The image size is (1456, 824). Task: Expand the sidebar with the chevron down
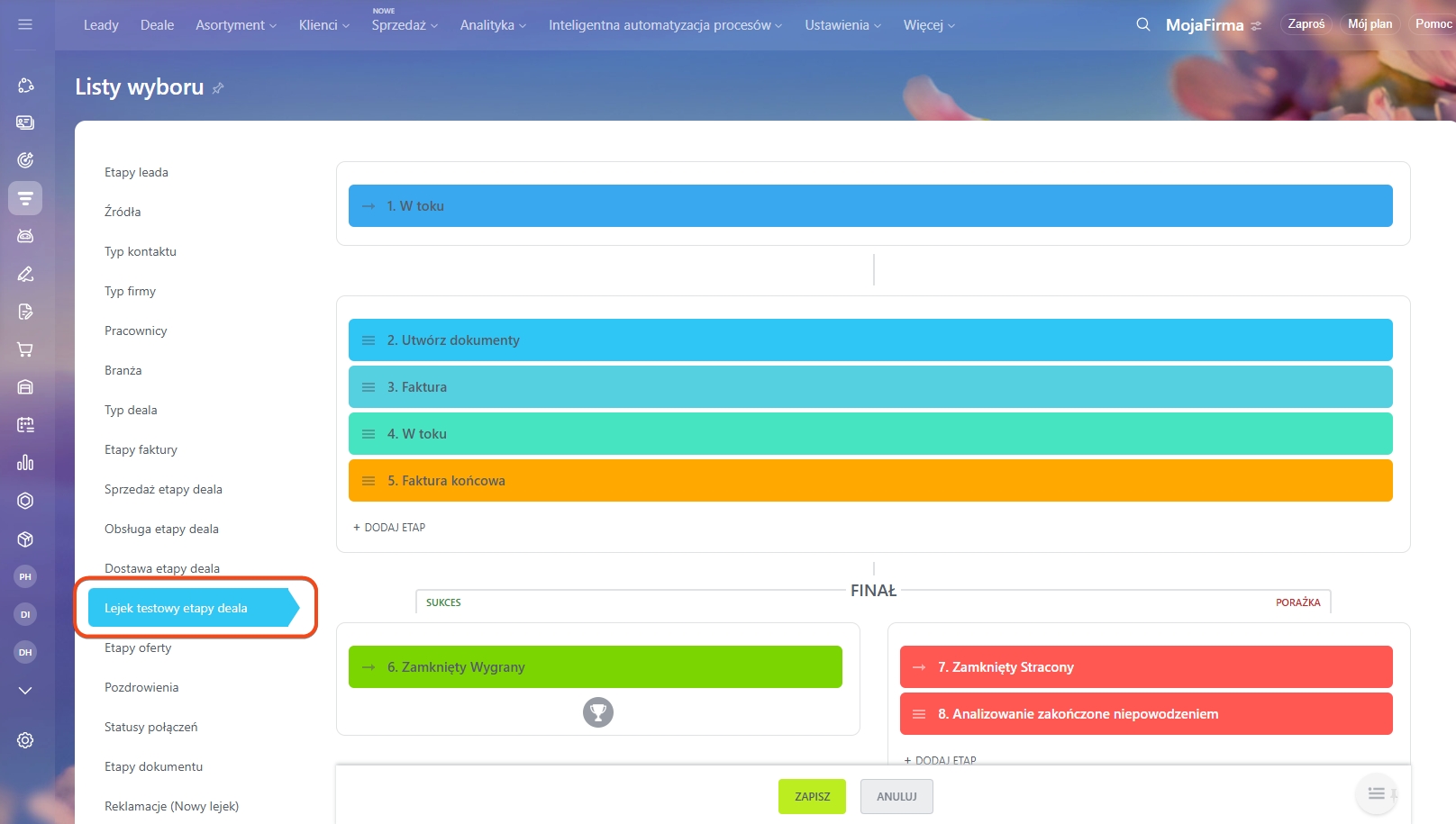coord(25,691)
